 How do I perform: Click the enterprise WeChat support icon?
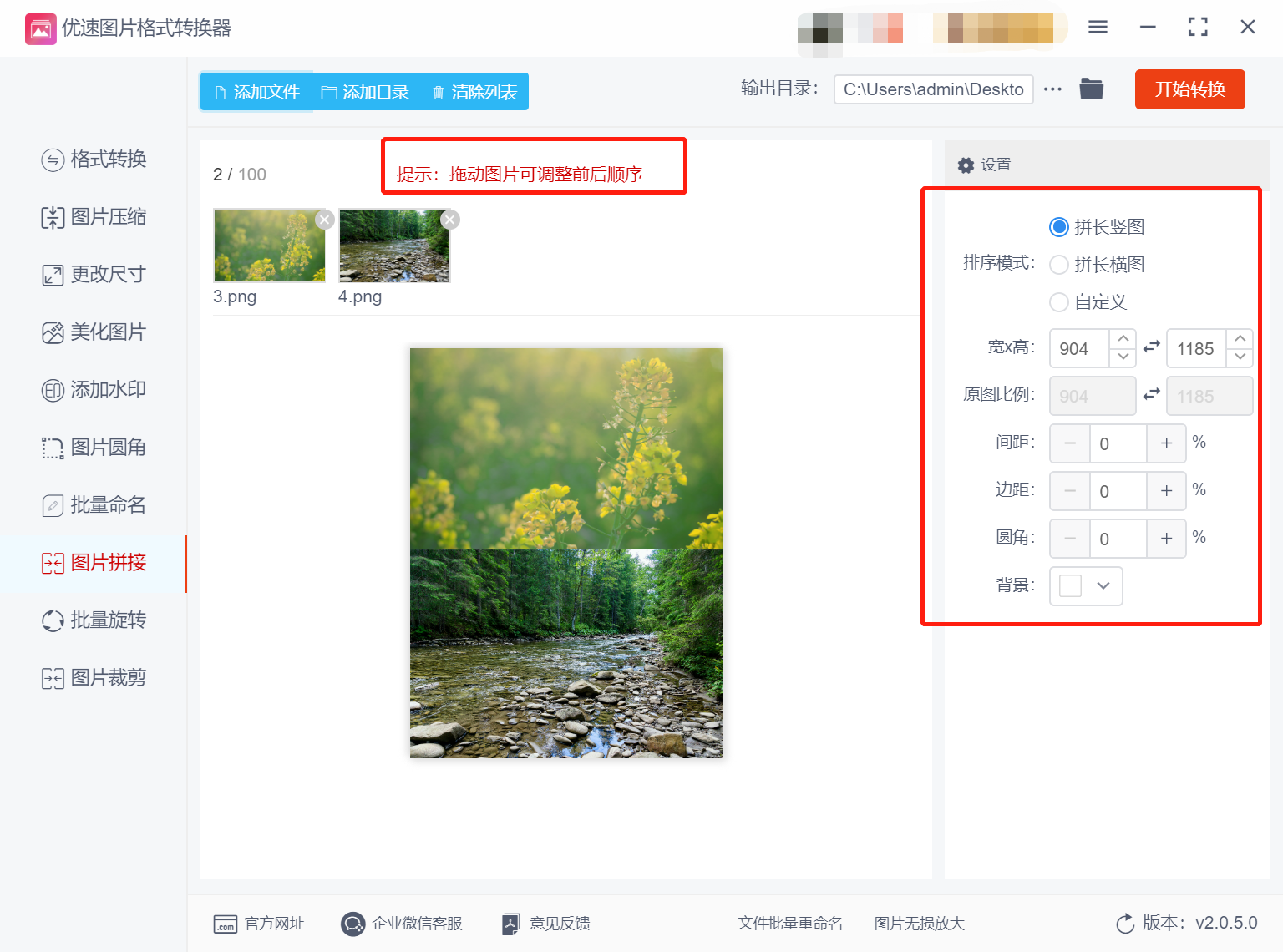(x=352, y=924)
